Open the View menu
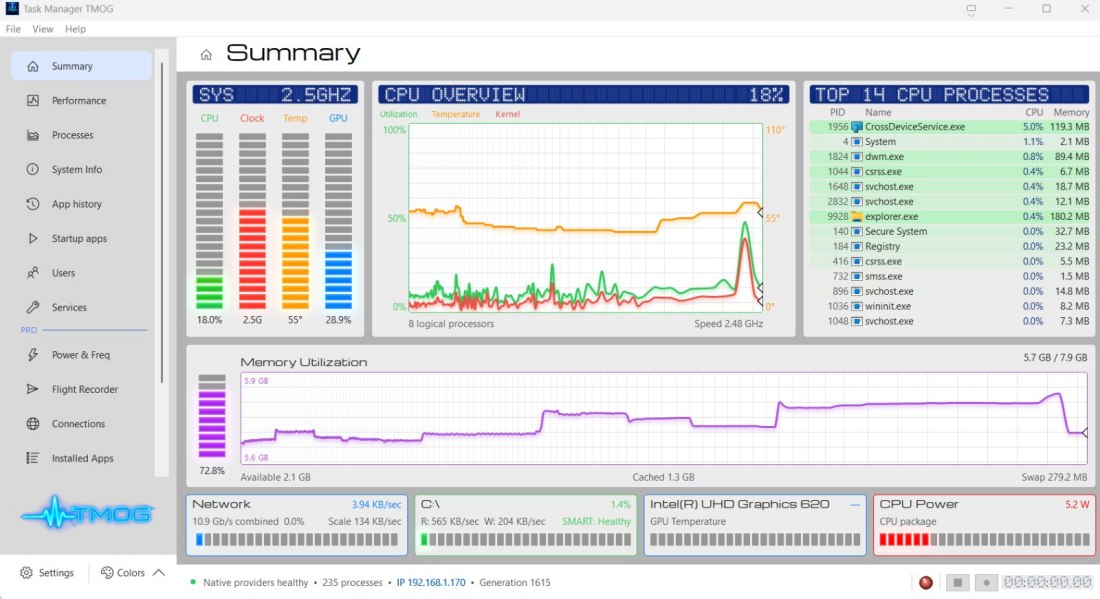Screen dimensions: 1100x599 pos(43,29)
